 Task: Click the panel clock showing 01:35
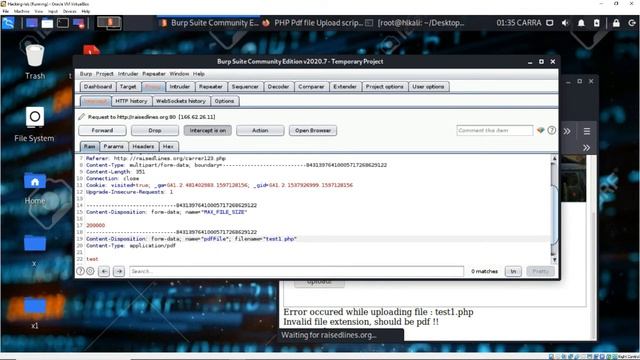click(x=518, y=23)
